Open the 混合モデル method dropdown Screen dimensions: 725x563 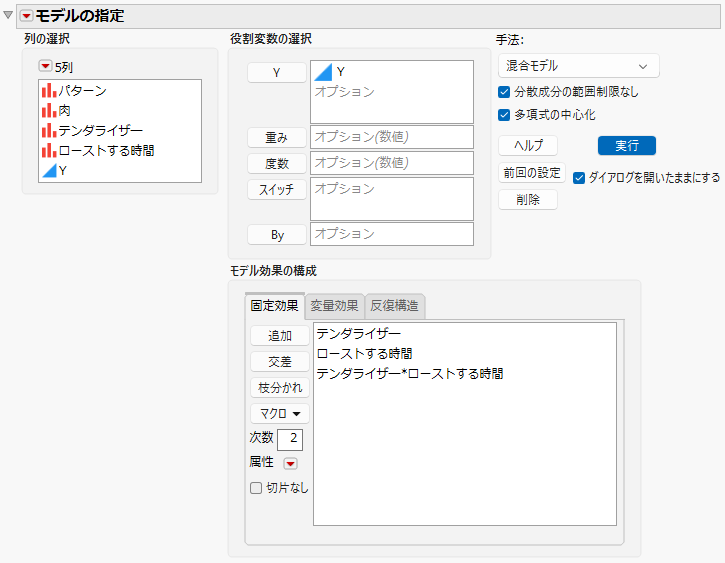(x=578, y=66)
